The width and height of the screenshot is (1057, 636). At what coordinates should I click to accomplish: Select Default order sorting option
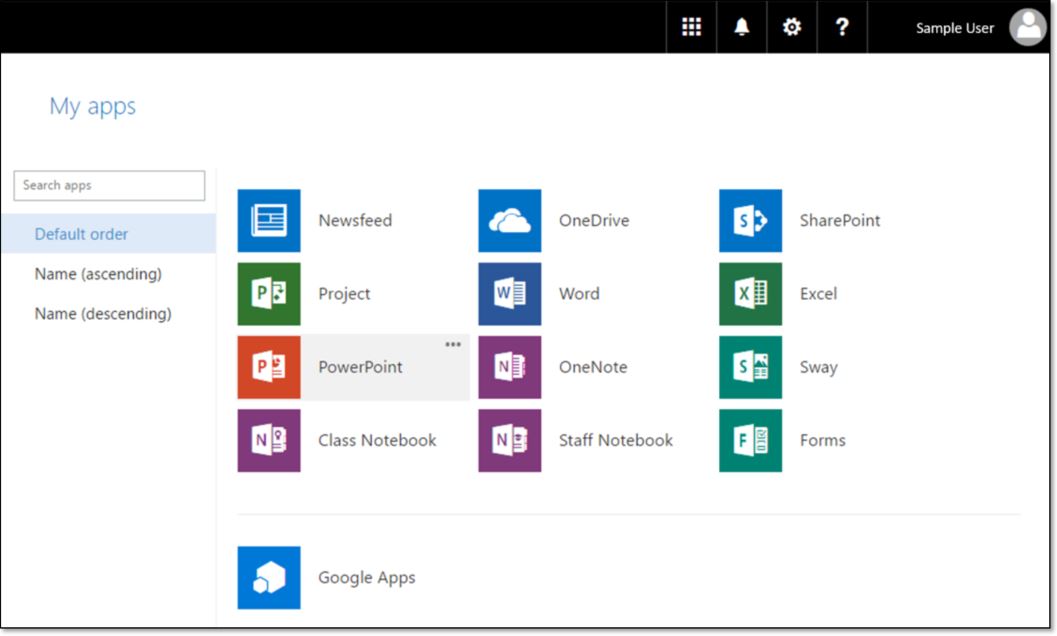82,234
